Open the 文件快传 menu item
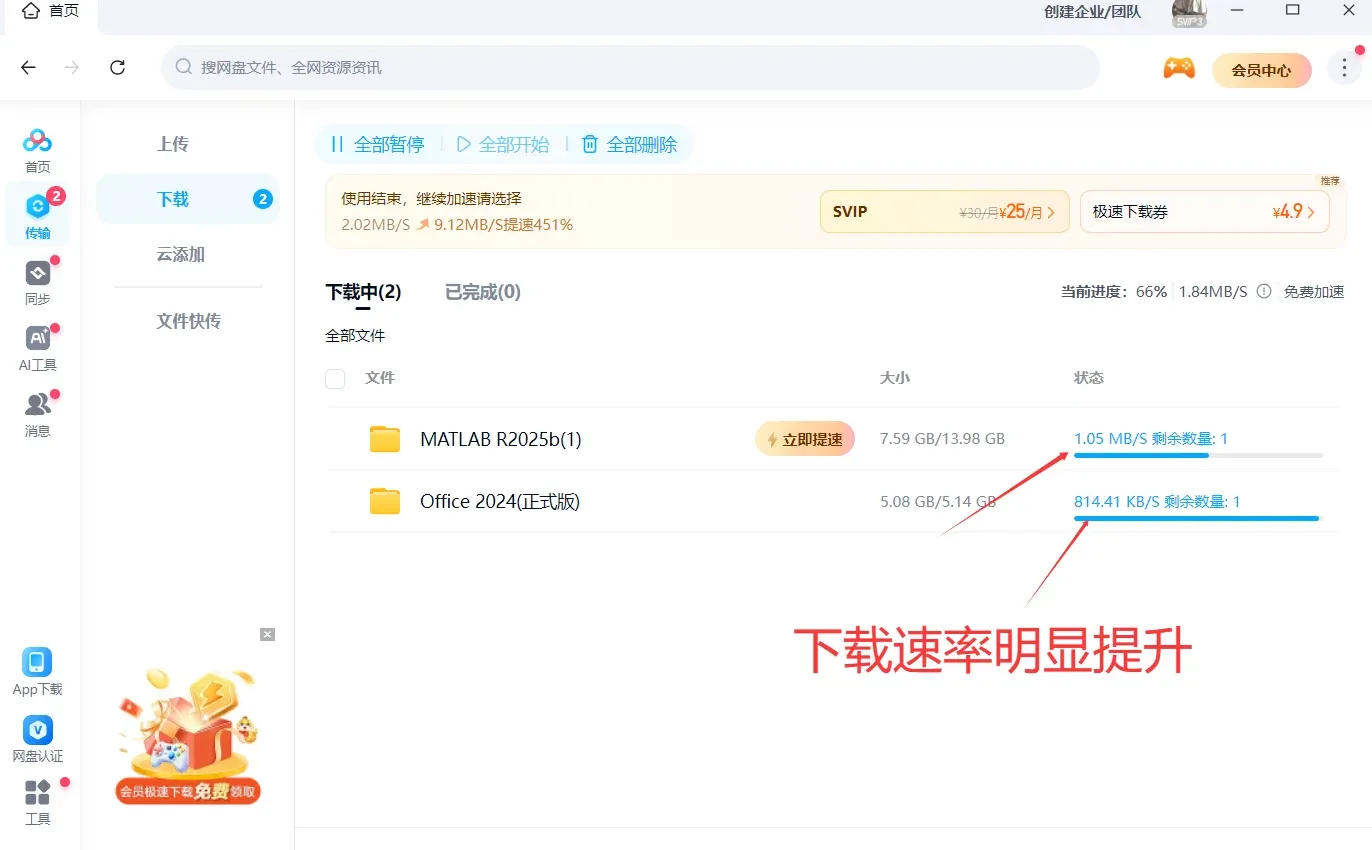1372x850 pixels. [x=188, y=320]
